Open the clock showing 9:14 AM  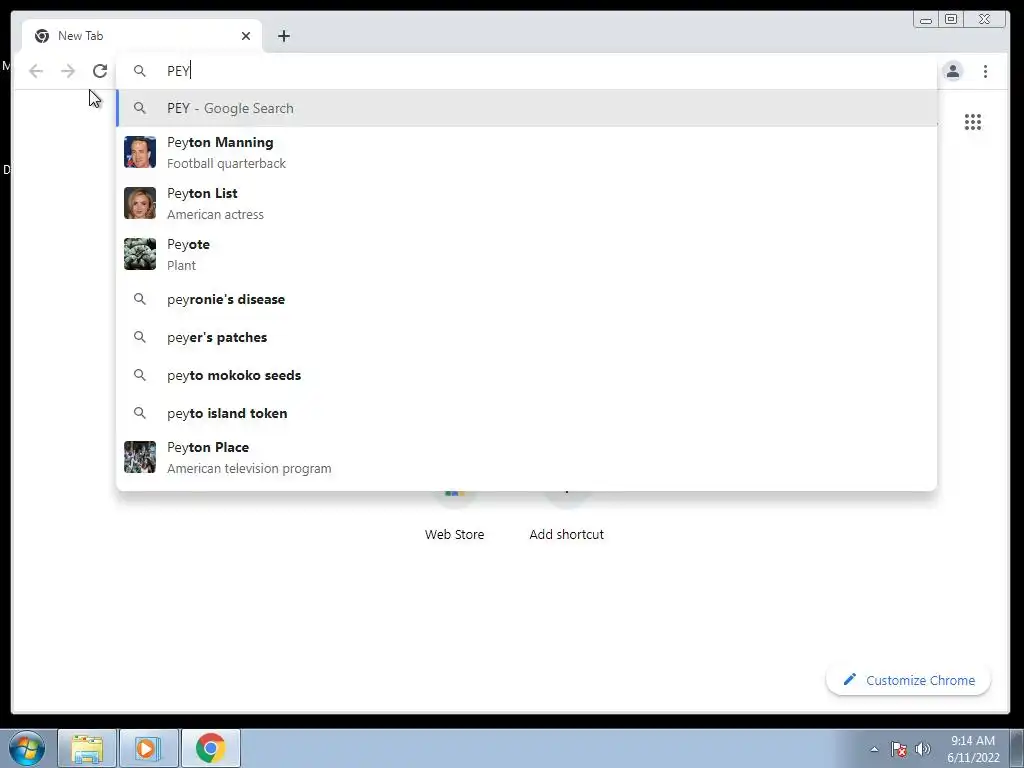point(972,749)
